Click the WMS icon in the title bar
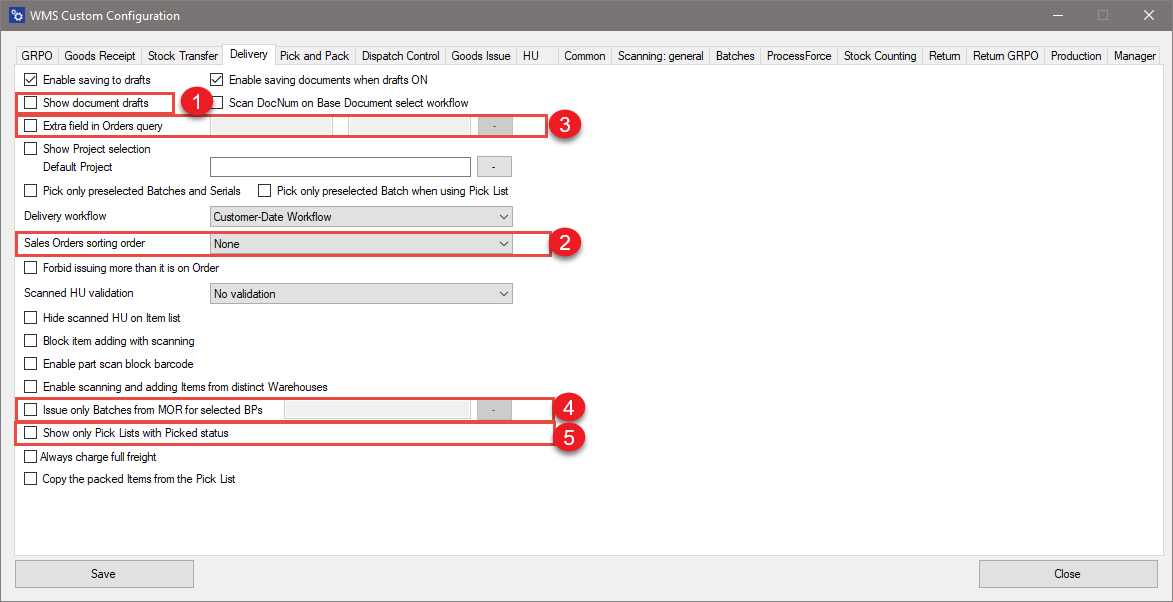The height and width of the screenshot is (602, 1173). [x=15, y=15]
